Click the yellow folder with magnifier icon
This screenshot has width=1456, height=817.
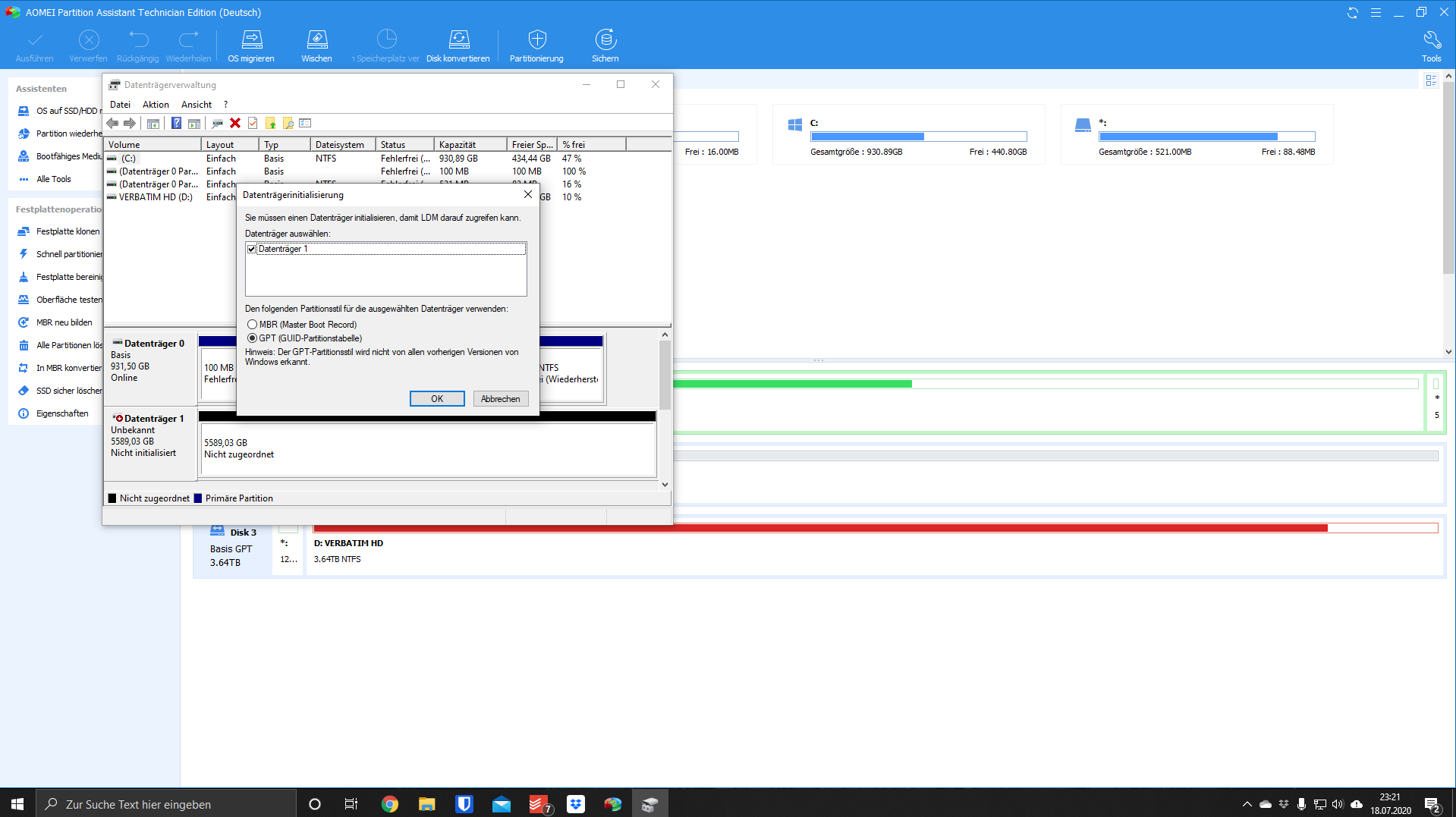tap(288, 124)
